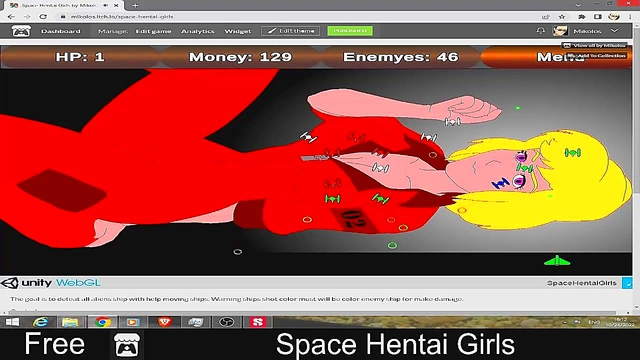The height and width of the screenshot is (360, 640).
Task: Open a new browser tab with the plus
Action: point(135,5)
